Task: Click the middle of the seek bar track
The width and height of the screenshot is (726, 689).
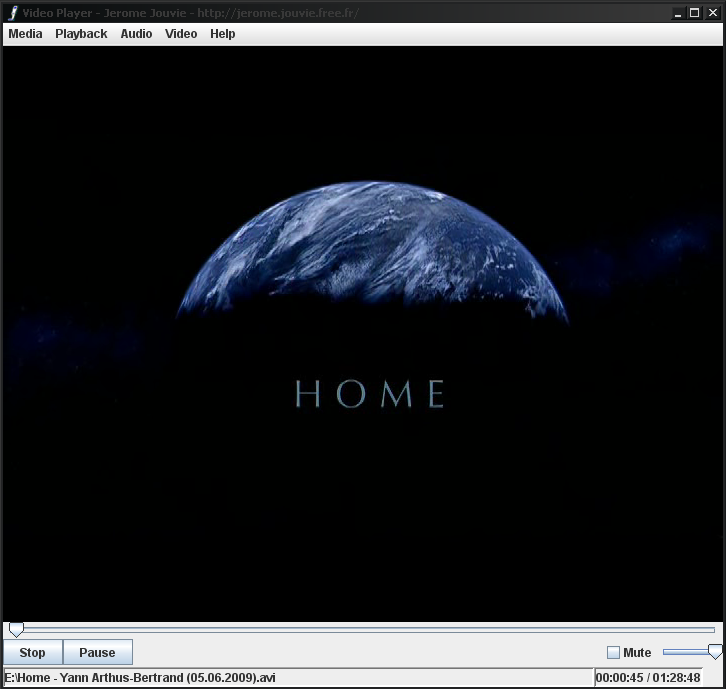Action: [362, 630]
